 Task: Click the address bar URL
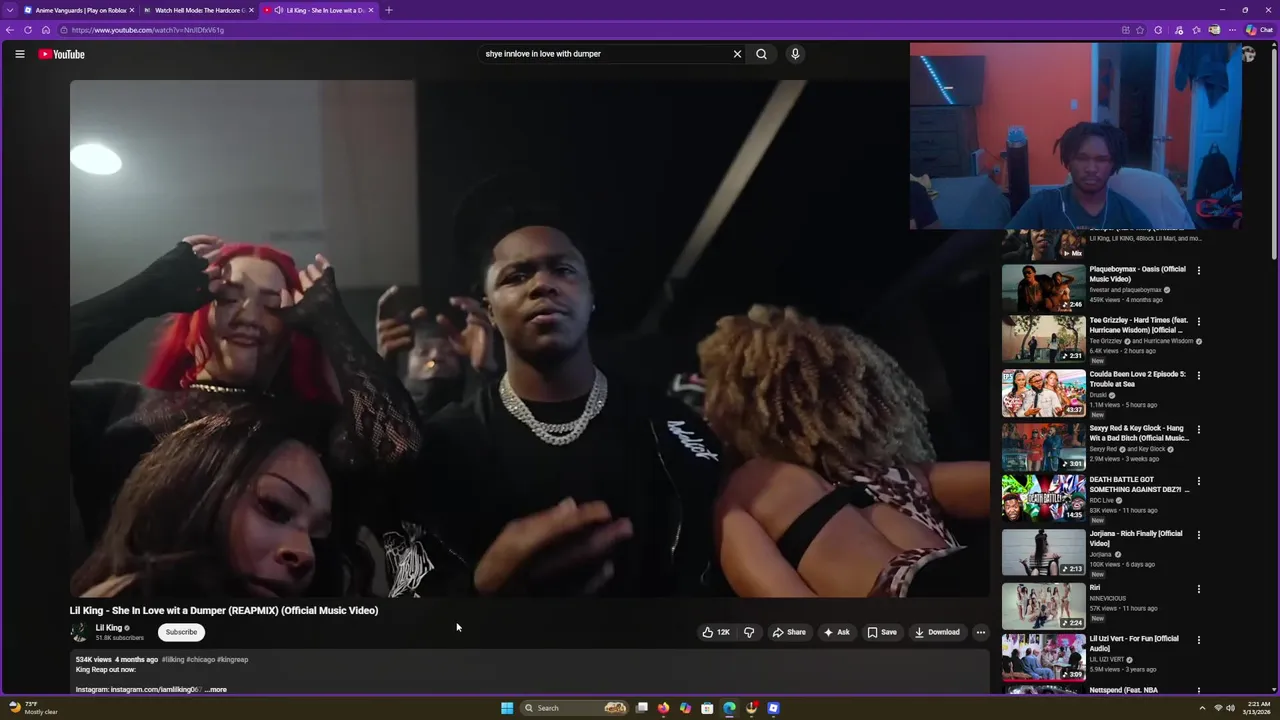pyautogui.click(x=147, y=30)
